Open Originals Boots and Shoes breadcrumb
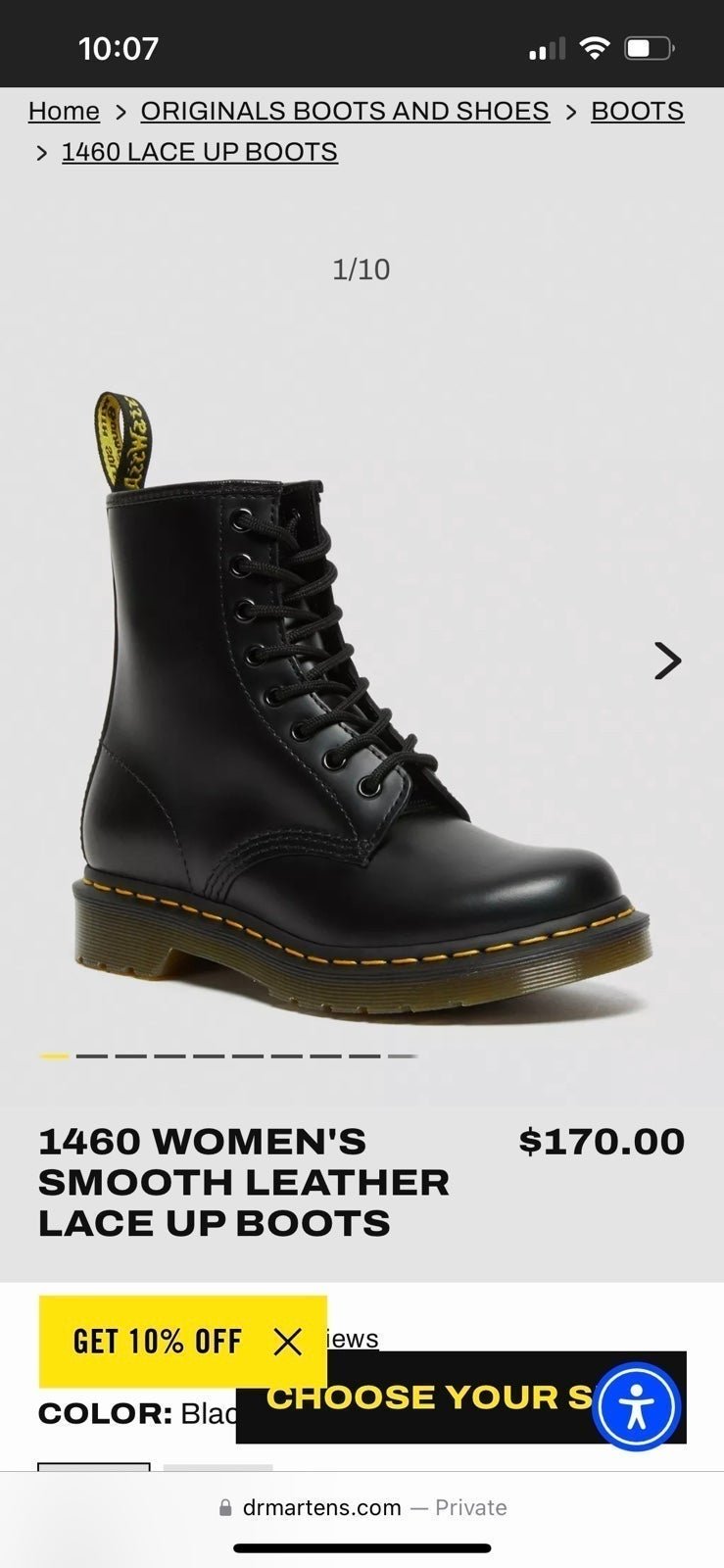 pyautogui.click(x=345, y=111)
